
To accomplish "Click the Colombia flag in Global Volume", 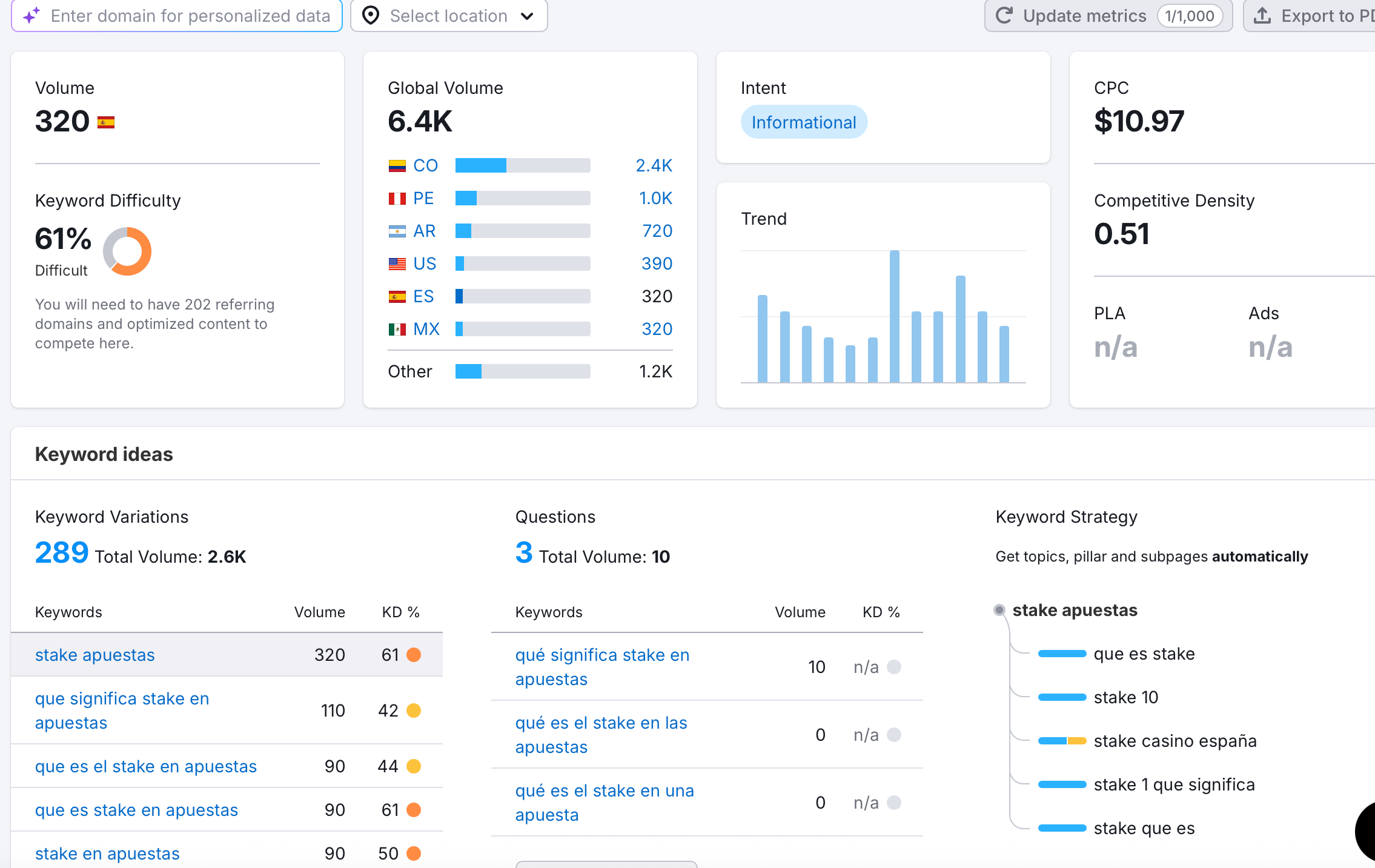I will click(x=397, y=165).
